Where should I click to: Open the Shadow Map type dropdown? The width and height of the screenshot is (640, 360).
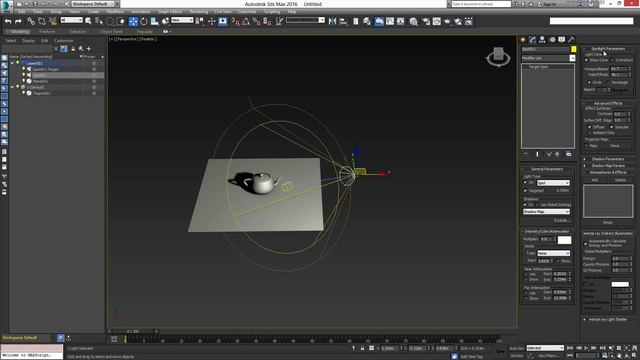pyautogui.click(x=546, y=212)
